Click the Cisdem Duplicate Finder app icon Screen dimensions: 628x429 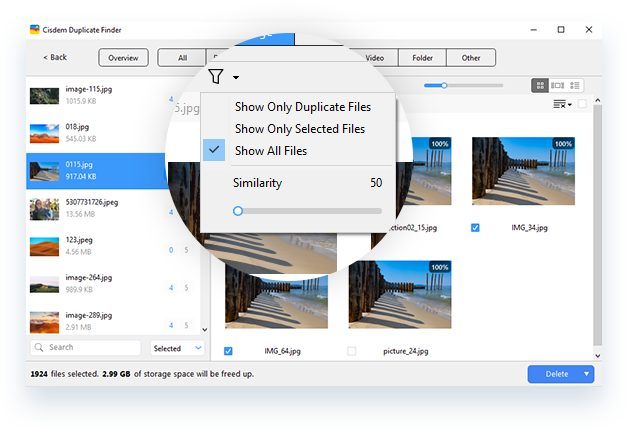tap(37, 30)
